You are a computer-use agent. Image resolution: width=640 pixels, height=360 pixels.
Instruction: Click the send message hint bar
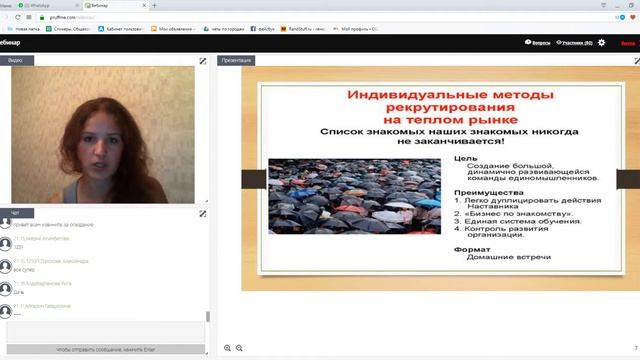click(x=106, y=349)
